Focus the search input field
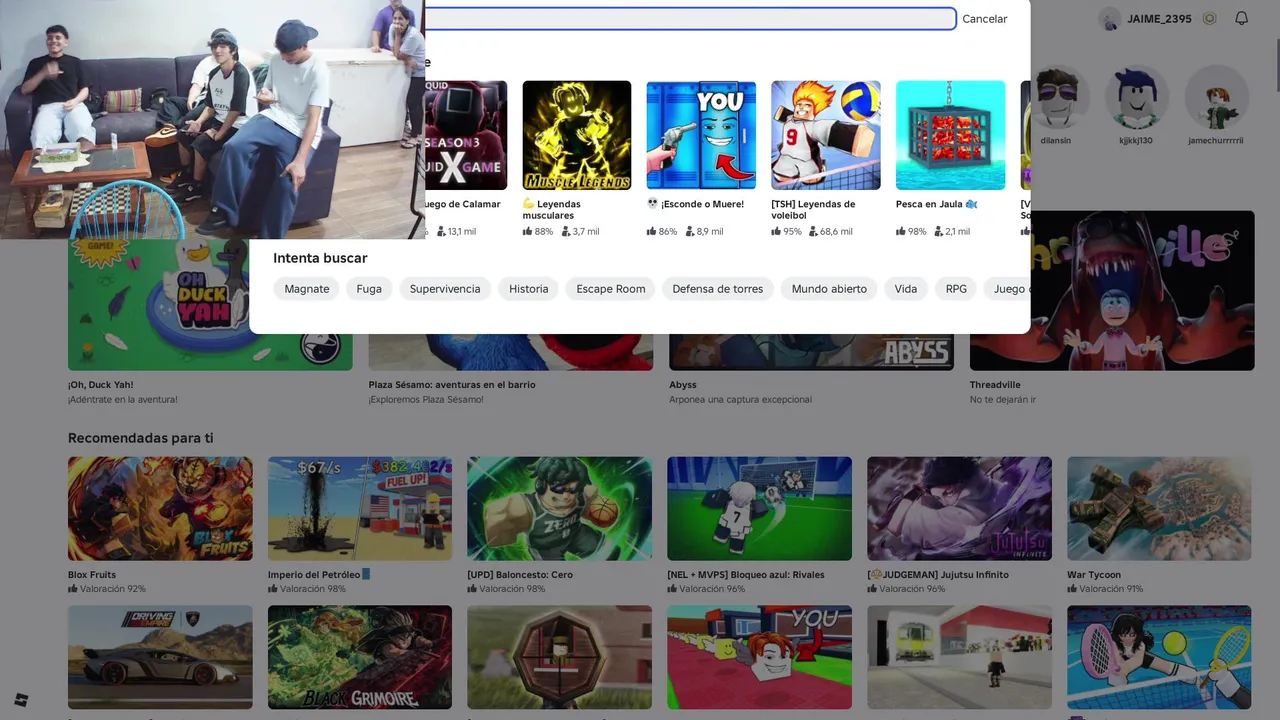This screenshot has width=1280, height=720. coord(690,18)
